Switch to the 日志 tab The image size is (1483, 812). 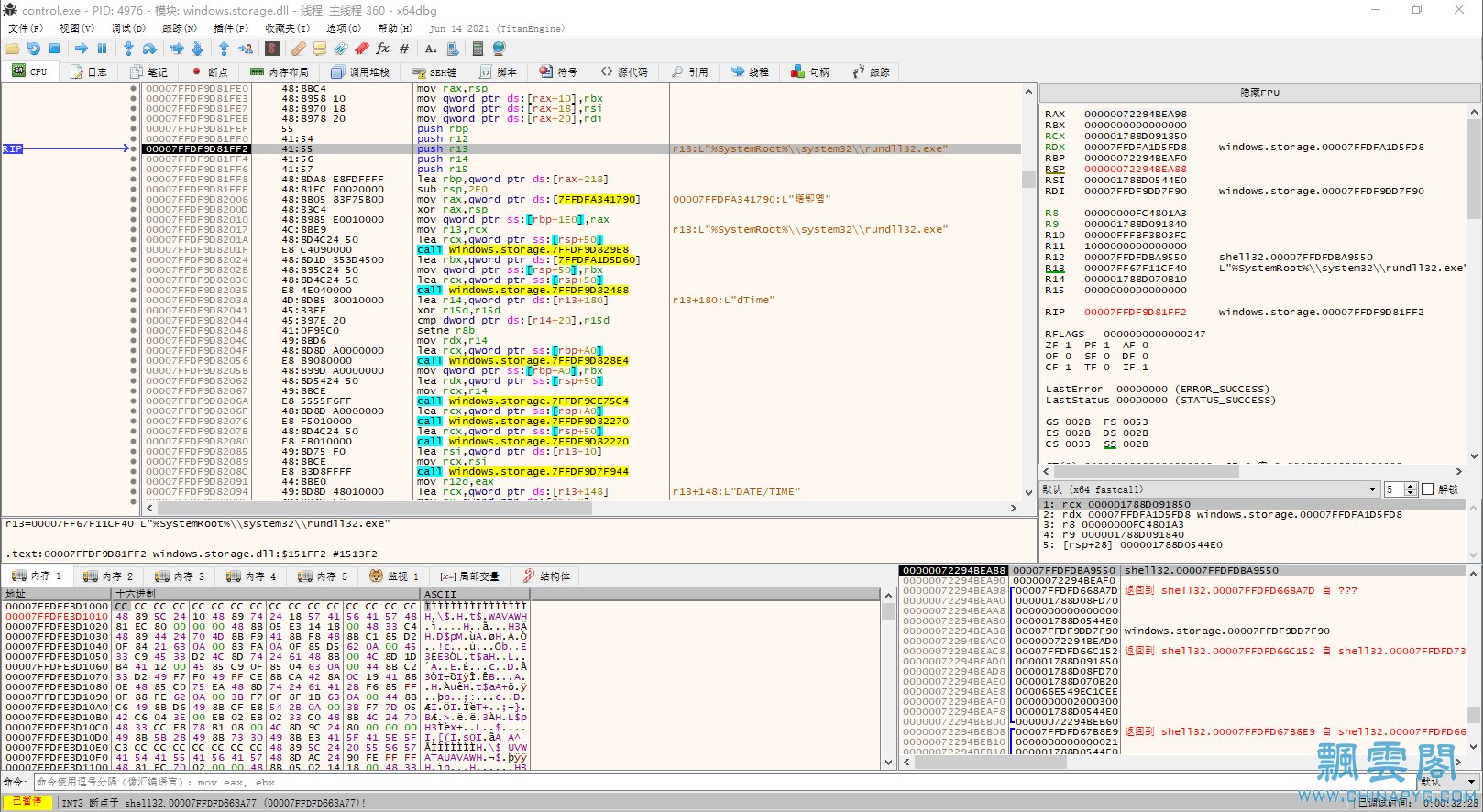point(88,71)
